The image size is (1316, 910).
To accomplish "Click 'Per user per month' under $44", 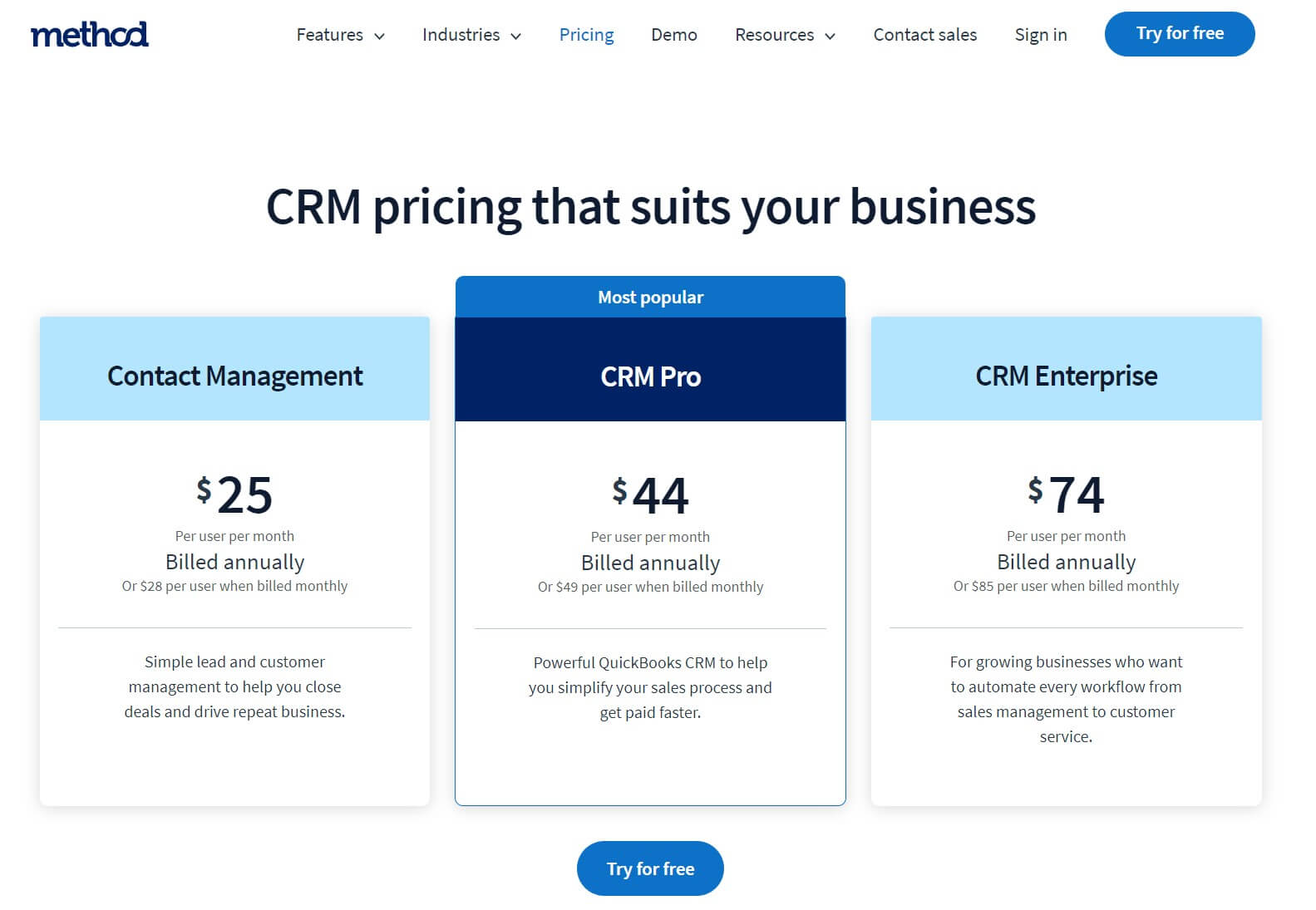I will (650, 537).
